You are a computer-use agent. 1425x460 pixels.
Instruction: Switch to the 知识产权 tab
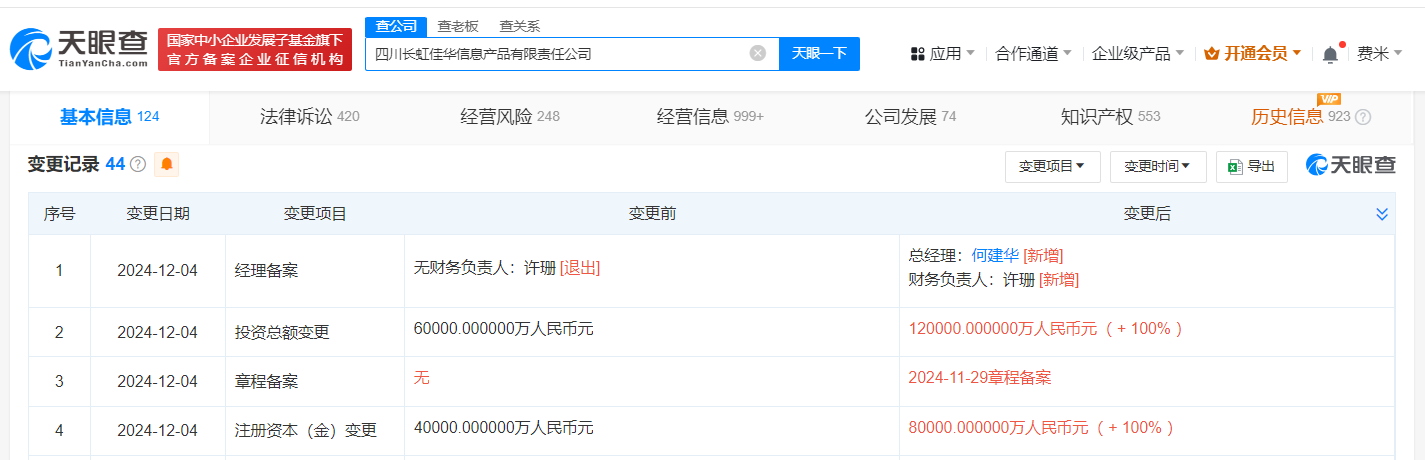tap(1110, 117)
